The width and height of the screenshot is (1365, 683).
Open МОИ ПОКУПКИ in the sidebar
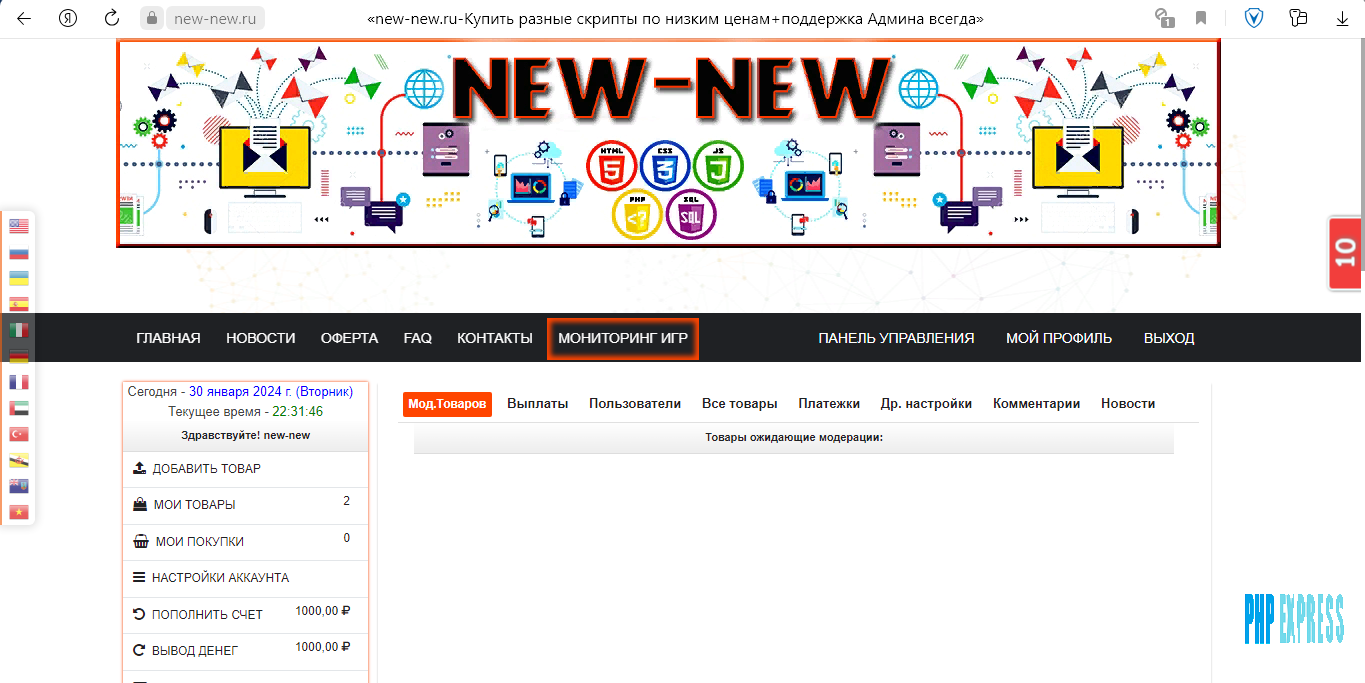coord(200,541)
